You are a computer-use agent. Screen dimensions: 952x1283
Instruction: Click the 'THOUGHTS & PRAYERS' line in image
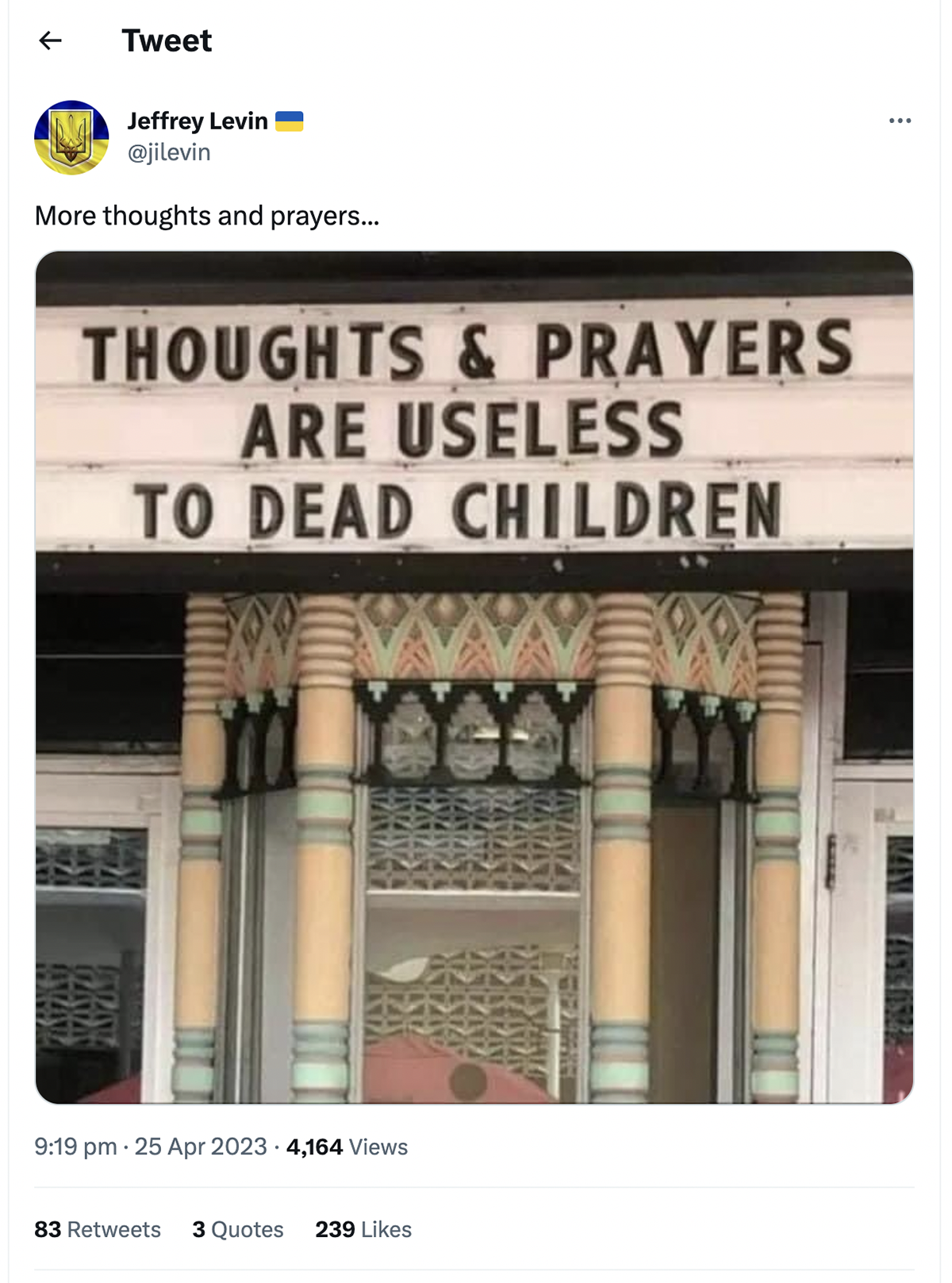(x=470, y=350)
